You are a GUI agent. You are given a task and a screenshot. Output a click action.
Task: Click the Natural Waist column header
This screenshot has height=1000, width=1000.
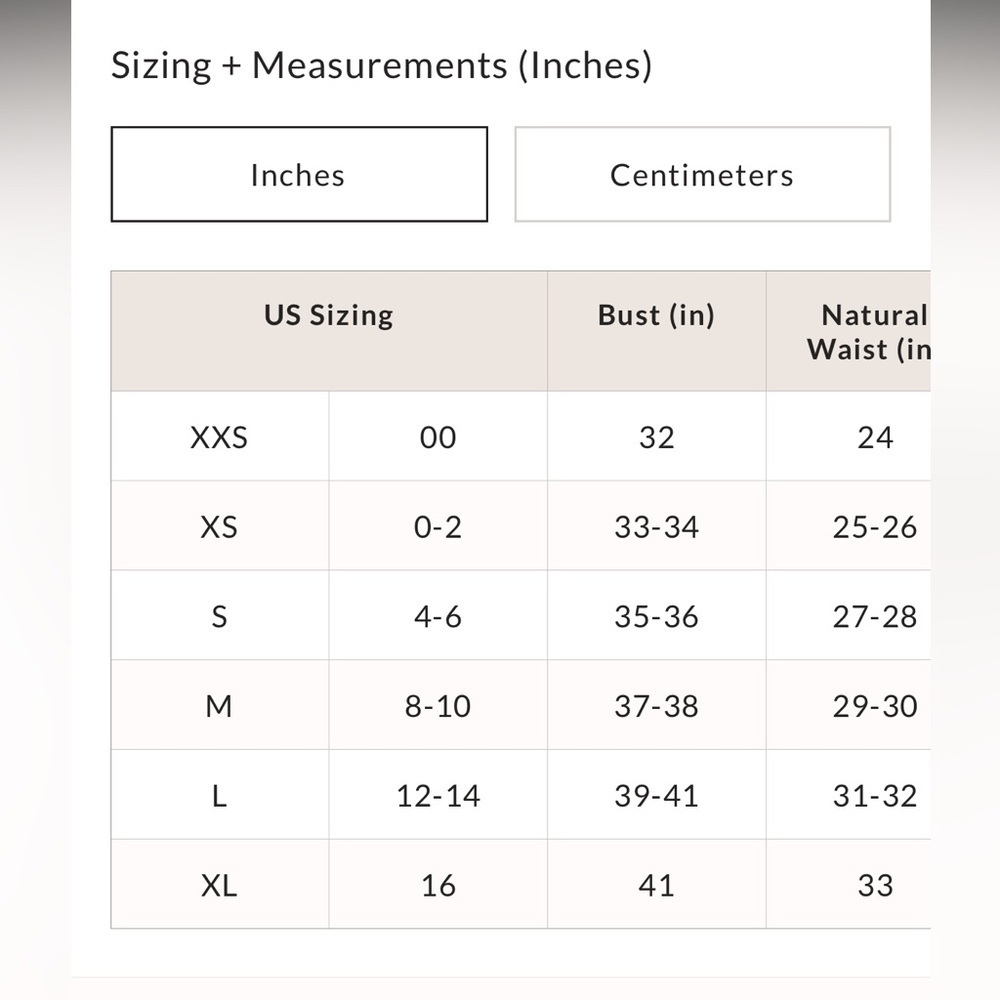click(848, 331)
